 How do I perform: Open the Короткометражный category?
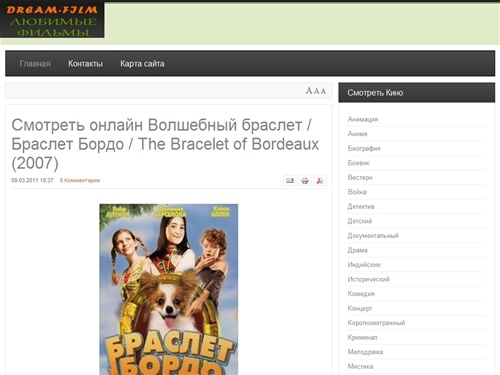coord(376,323)
